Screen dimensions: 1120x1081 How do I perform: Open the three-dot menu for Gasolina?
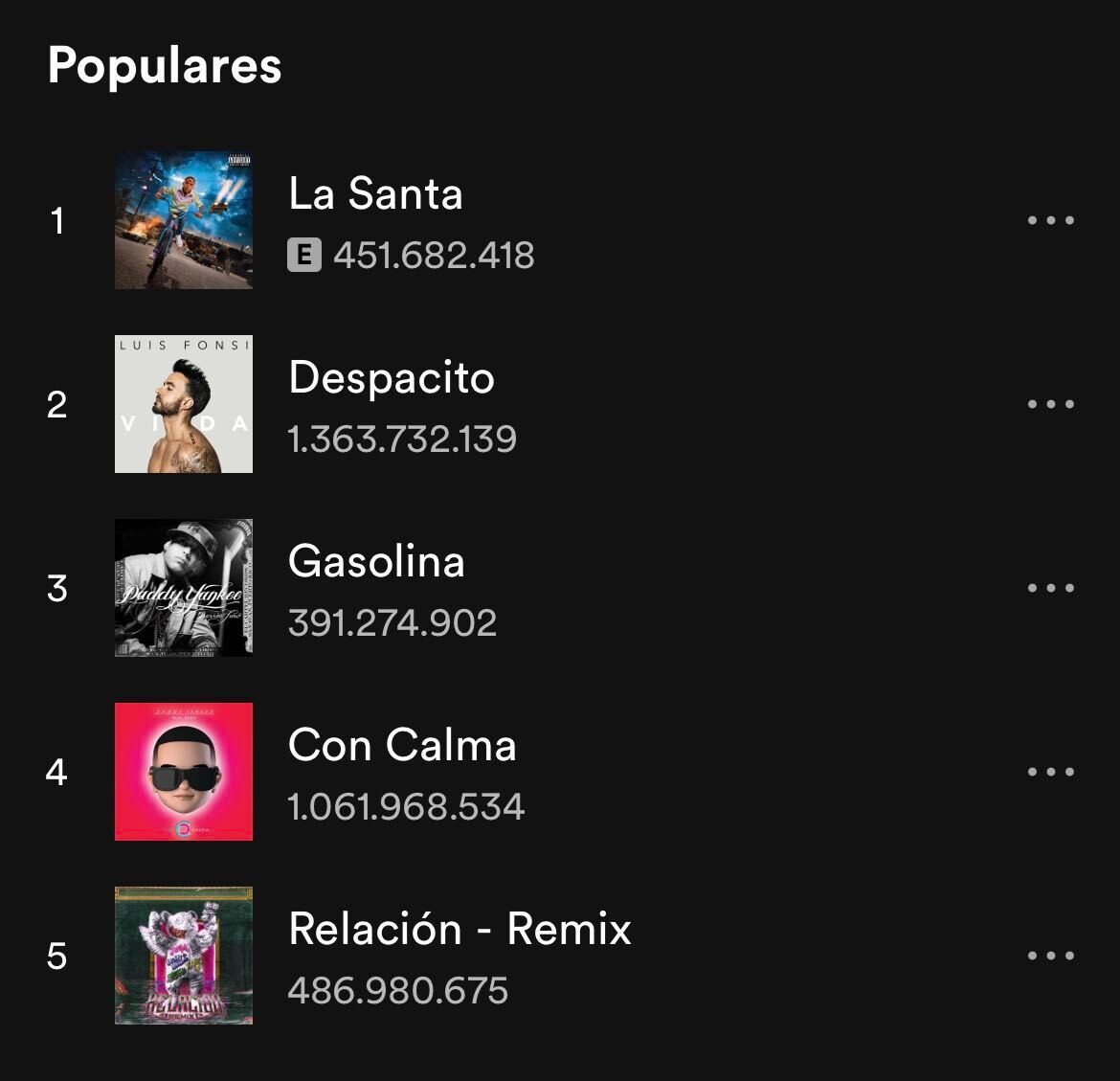(1050, 588)
